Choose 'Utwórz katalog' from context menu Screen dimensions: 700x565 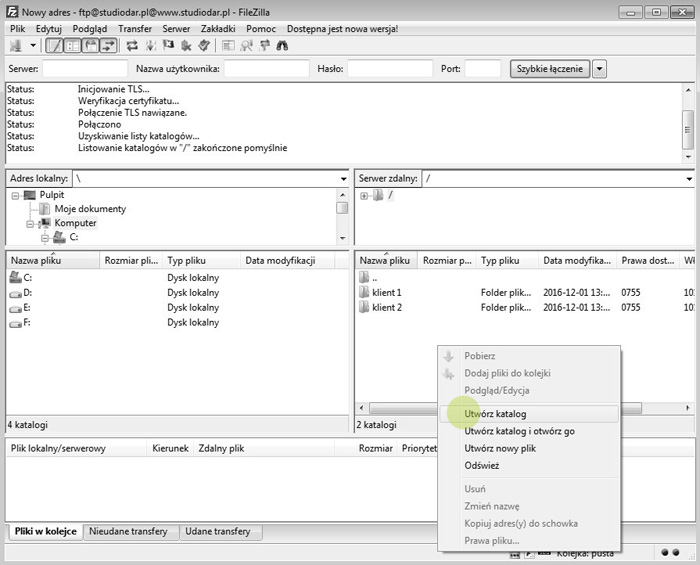[x=495, y=413]
